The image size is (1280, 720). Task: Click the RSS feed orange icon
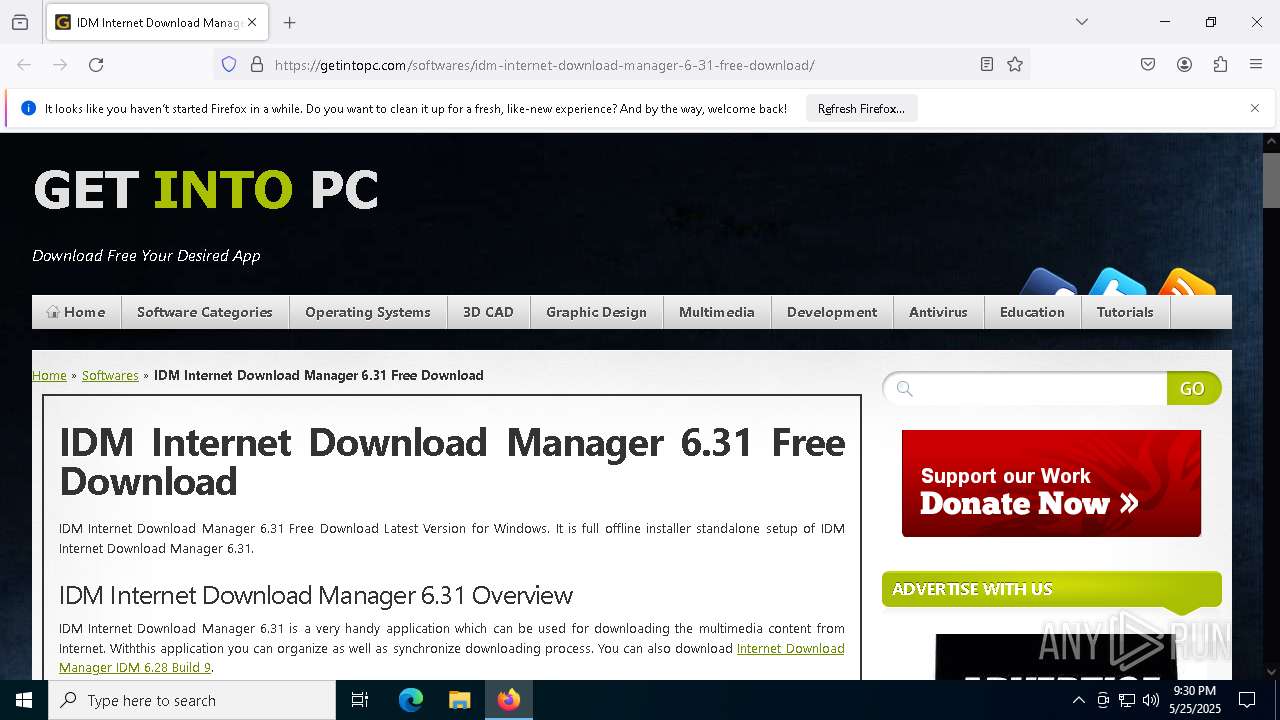pos(1186,282)
